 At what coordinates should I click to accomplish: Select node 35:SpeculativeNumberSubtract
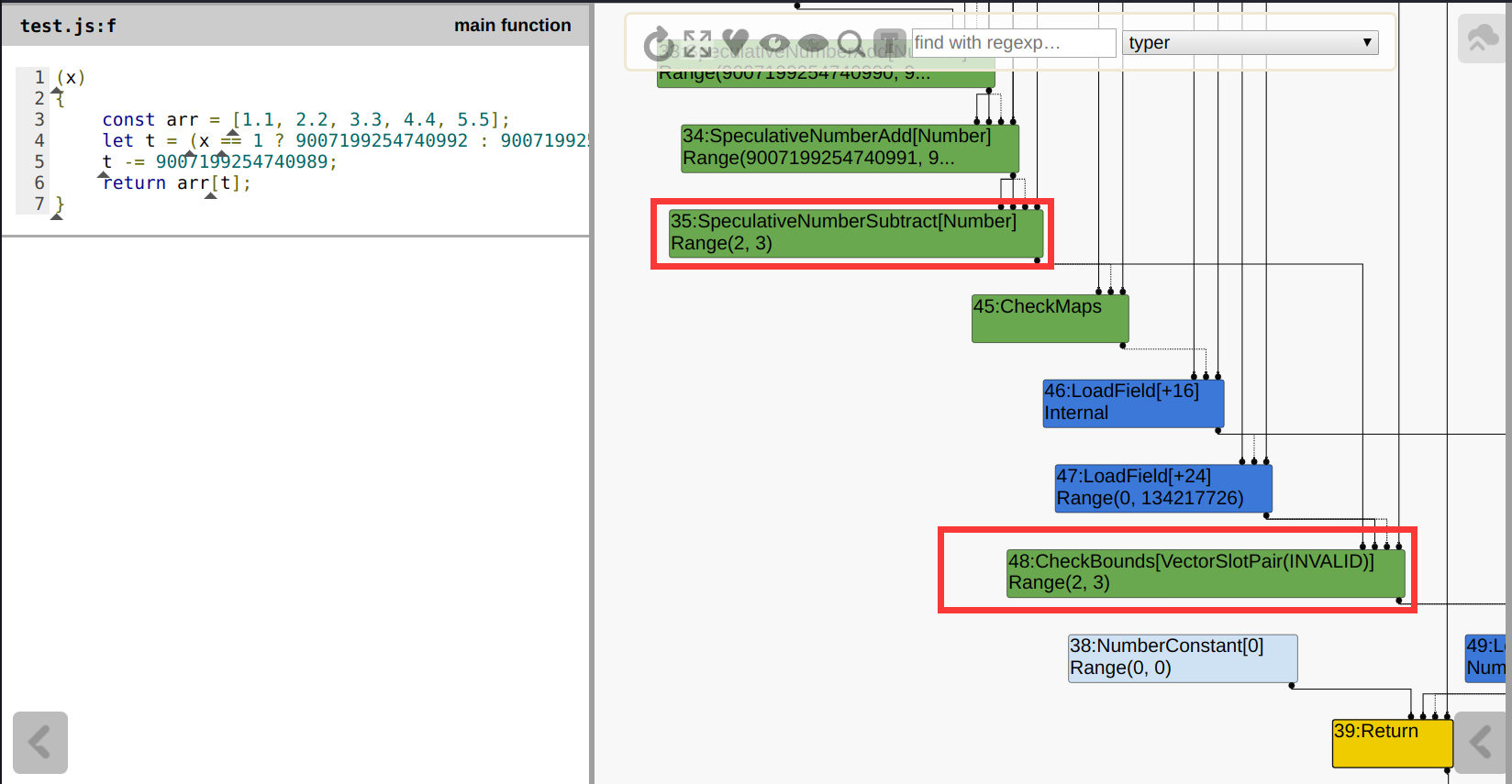[855, 233]
